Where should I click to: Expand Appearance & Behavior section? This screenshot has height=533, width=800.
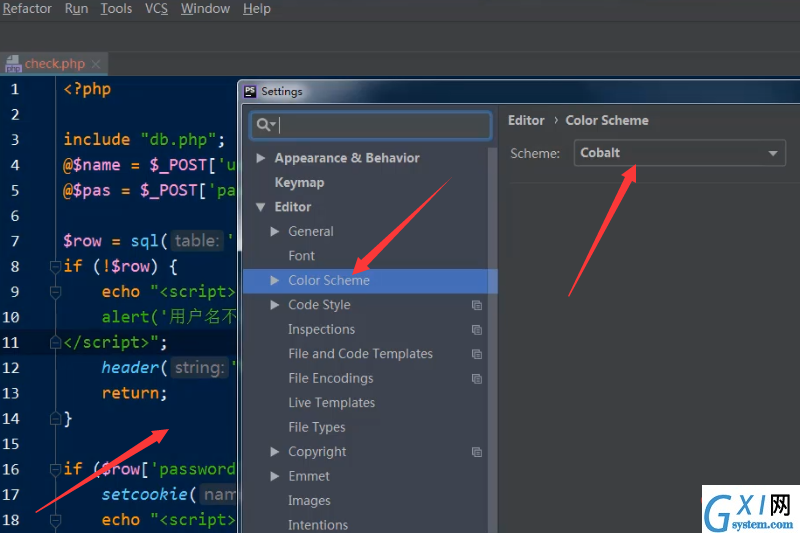[261, 158]
